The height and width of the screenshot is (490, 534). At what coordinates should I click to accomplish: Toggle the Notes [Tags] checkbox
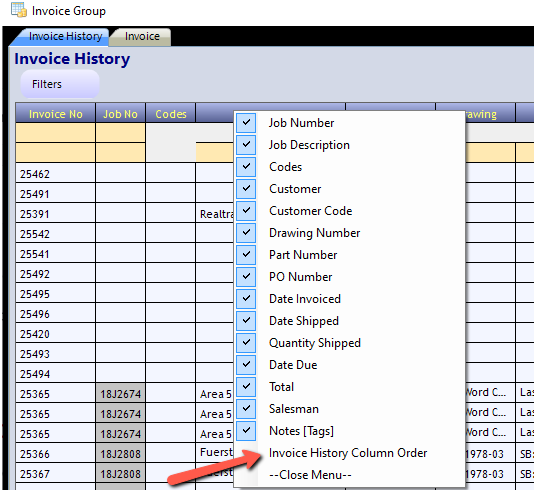(246, 430)
